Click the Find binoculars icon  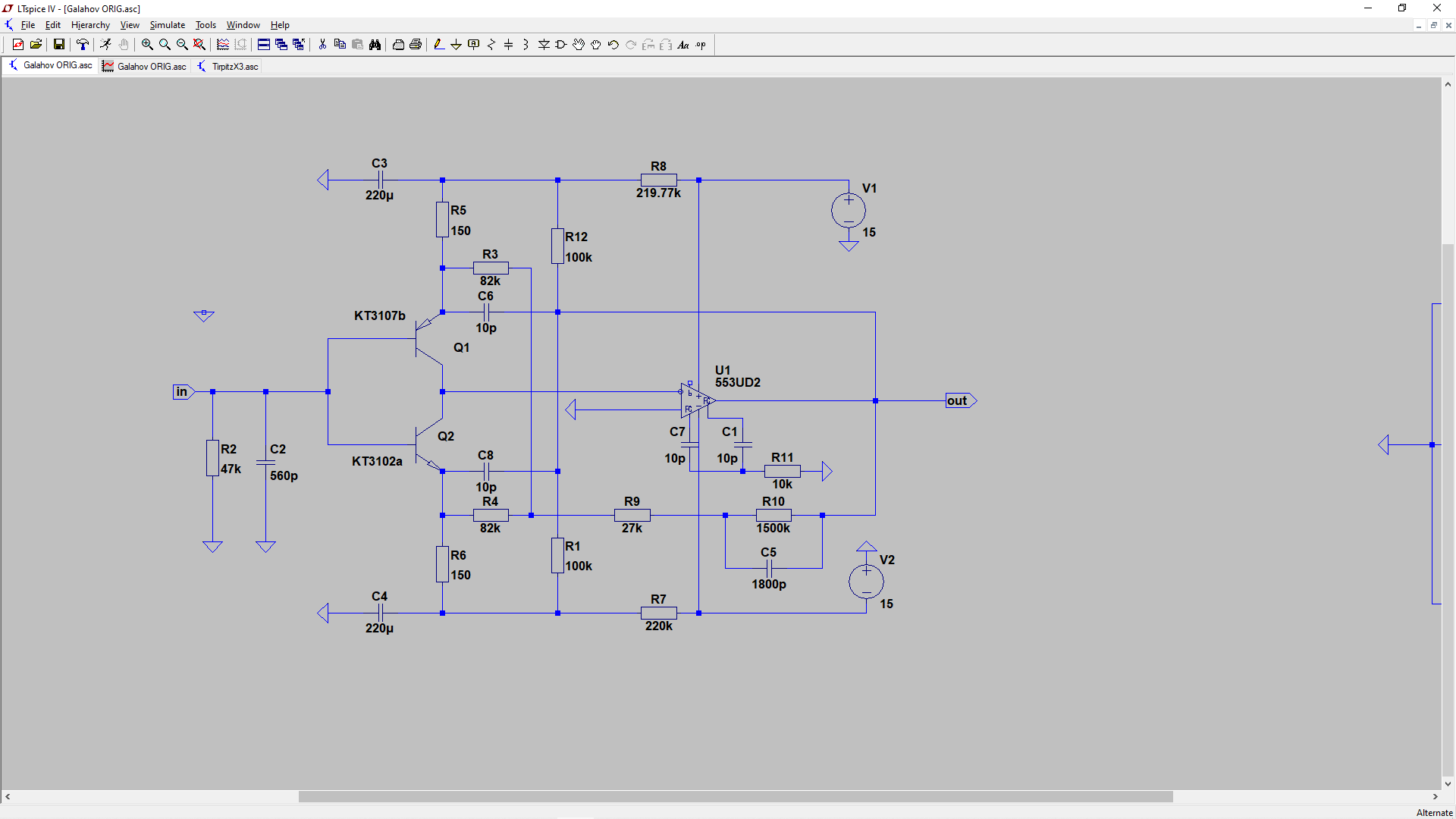(x=375, y=45)
